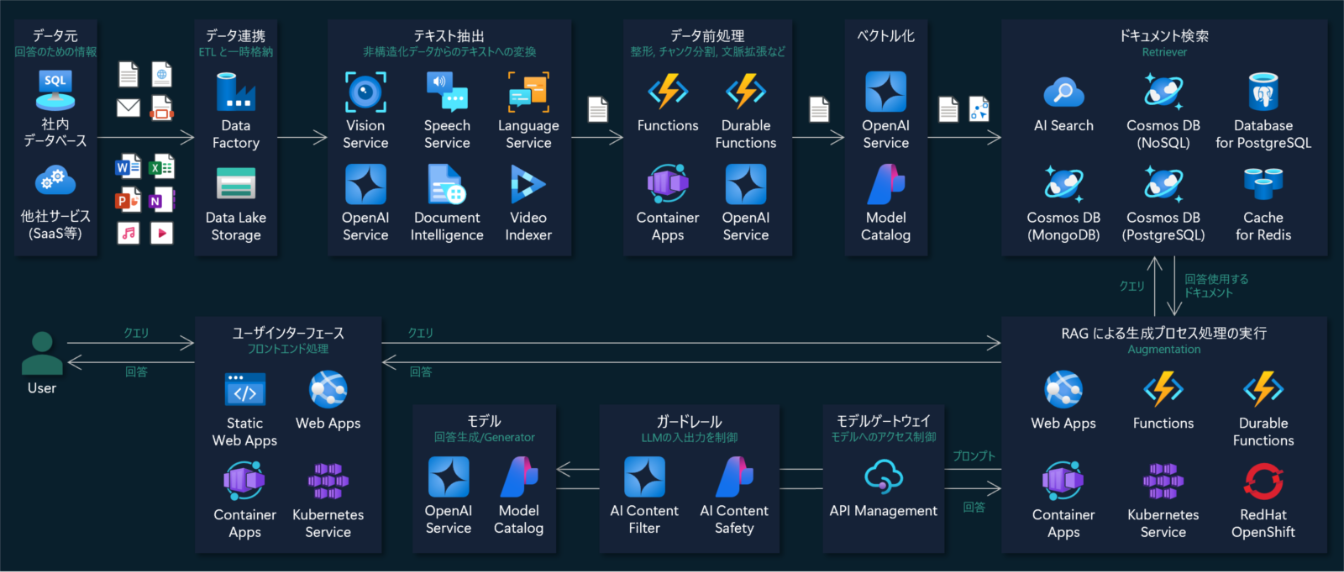
Task: Select the フロントエンド処理 subtitle
Action: 287,350
